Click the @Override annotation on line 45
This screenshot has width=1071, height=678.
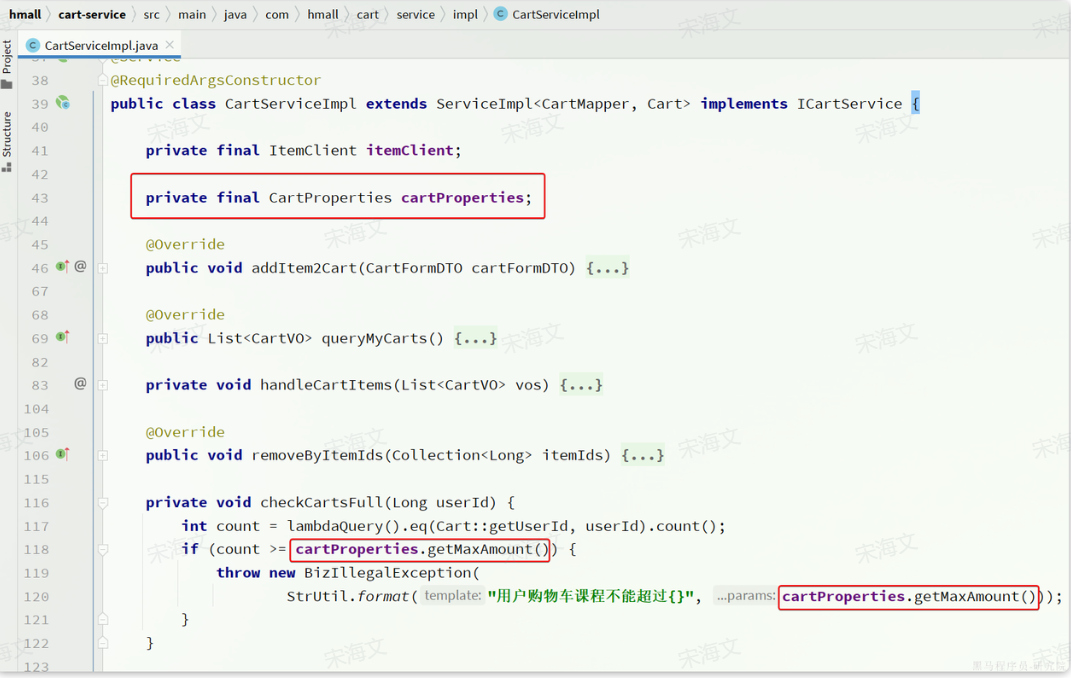click(185, 244)
